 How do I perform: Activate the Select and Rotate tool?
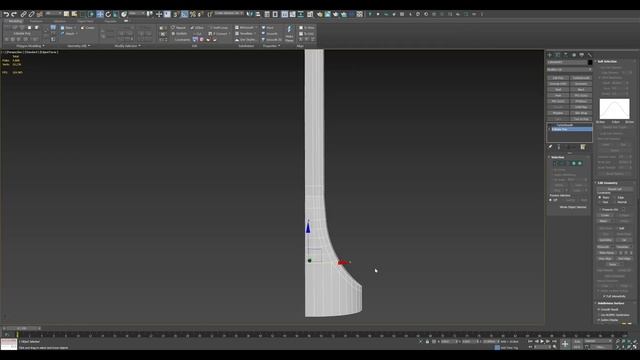tap(108, 14)
